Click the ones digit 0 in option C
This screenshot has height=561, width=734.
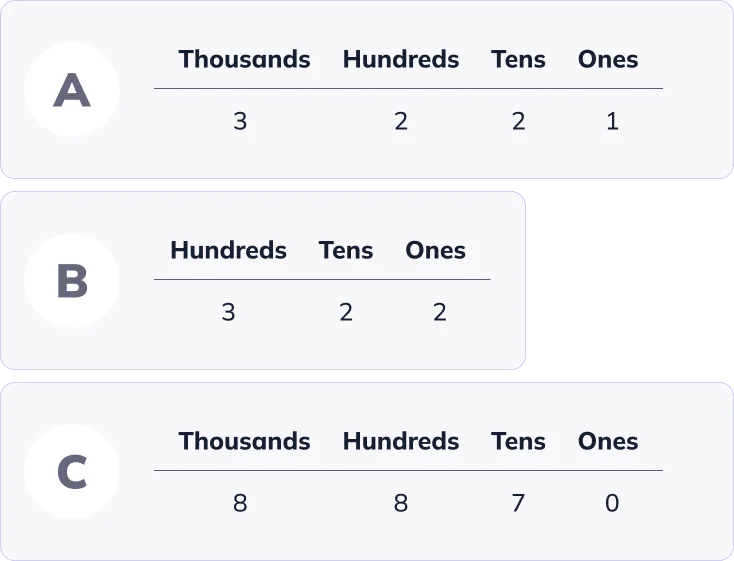(x=612, y=502)
